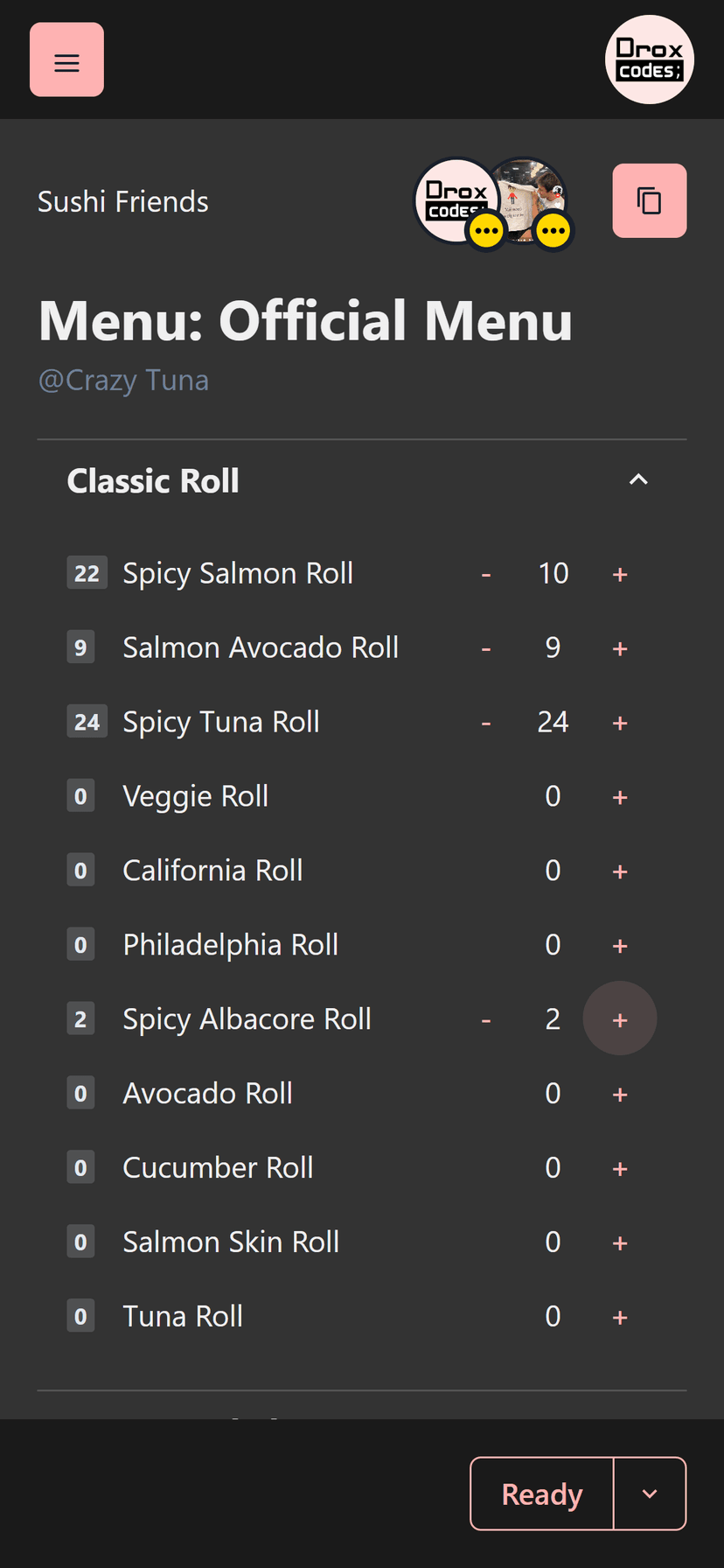724x1568 pixels.
Task: Open the Ready button dropdown arrow
Action: (650, 1494)
